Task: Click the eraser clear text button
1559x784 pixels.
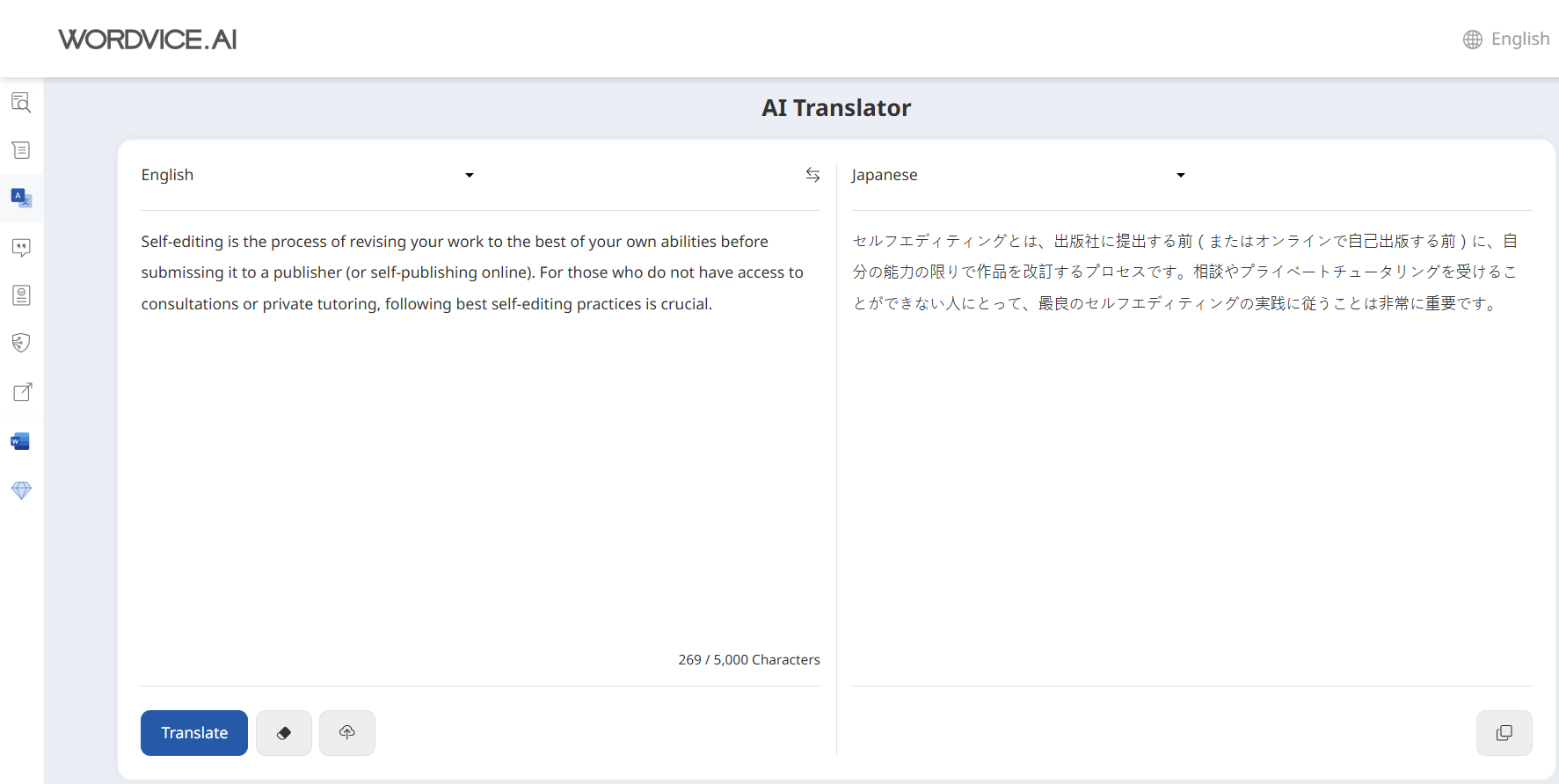Action: pos(284,733)
